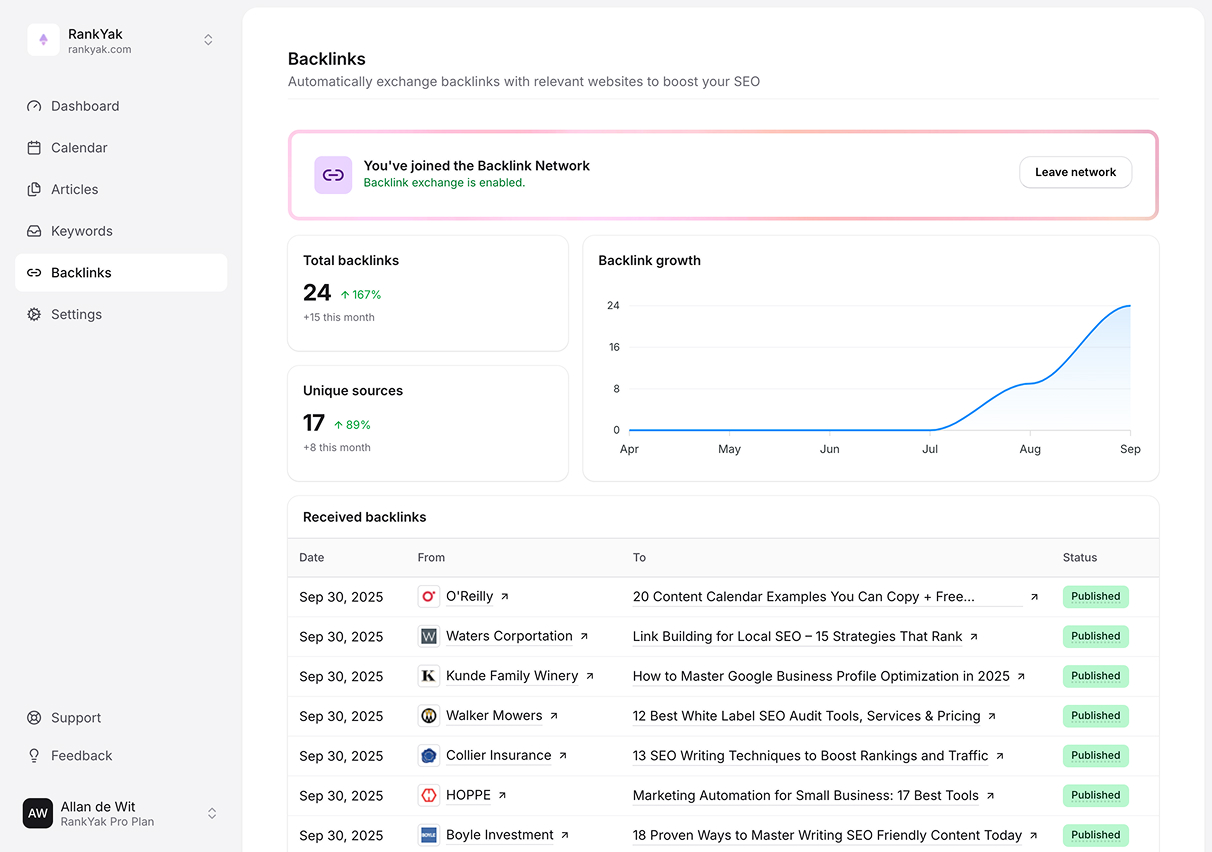Click the Feedback lightbulb icon

(34, 756)
